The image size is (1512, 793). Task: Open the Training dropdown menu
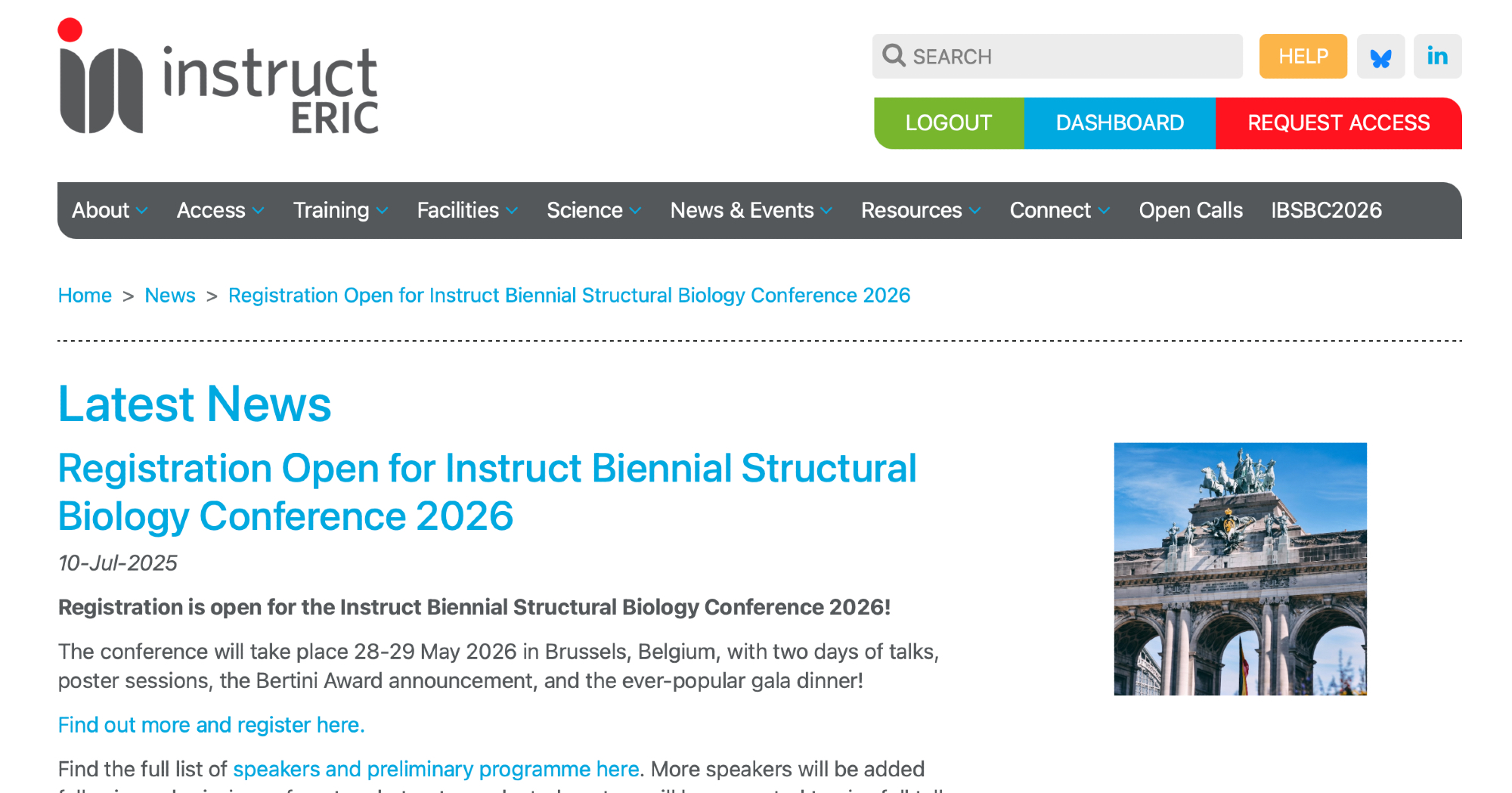(340, 210)
